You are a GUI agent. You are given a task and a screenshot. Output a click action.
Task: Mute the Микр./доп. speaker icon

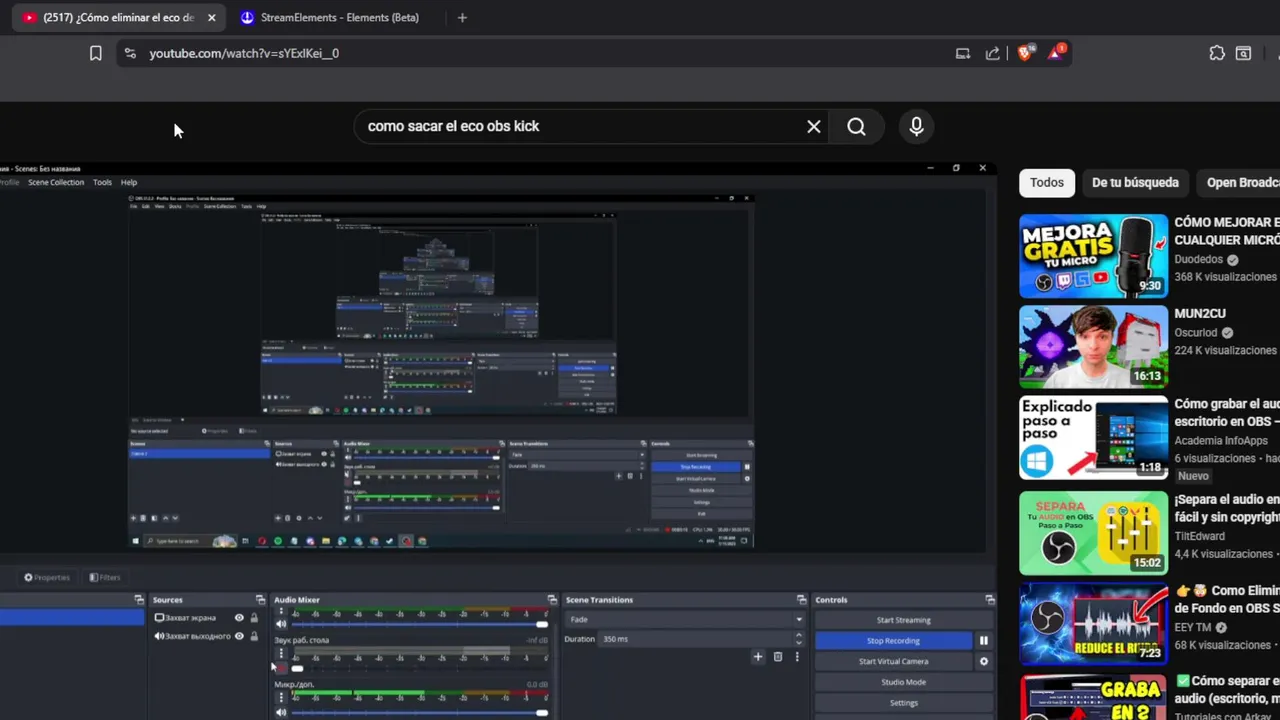281,712
